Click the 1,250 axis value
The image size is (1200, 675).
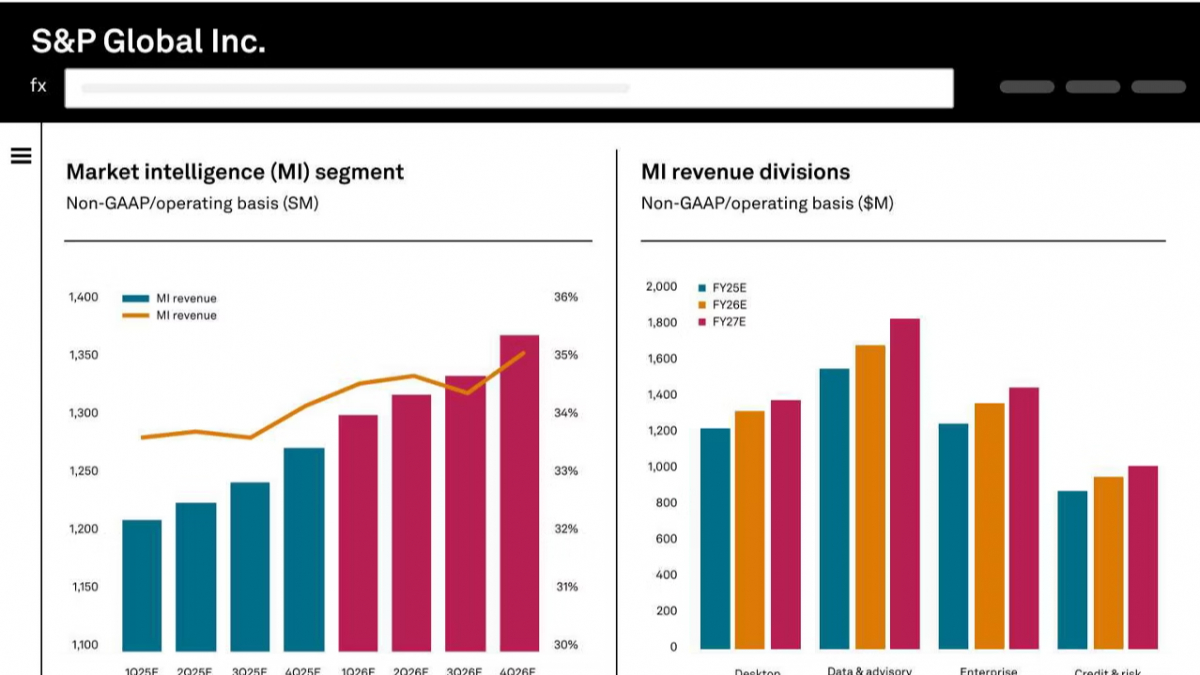(x=84, y=471)
